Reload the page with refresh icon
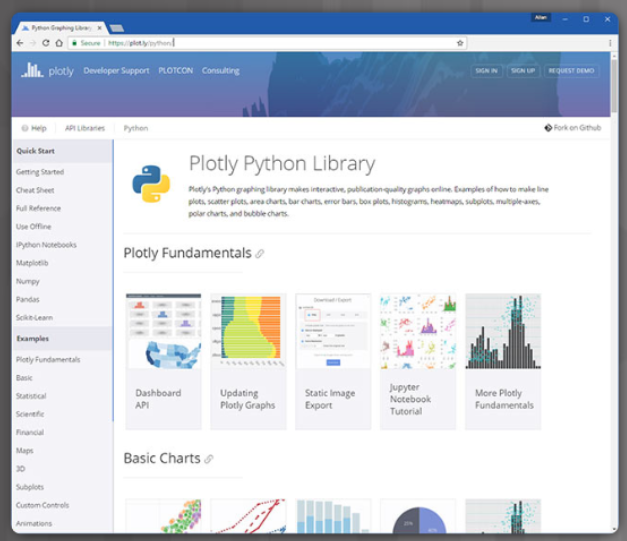627x541 pixels. pyautogui.click(x=46, y=43)
